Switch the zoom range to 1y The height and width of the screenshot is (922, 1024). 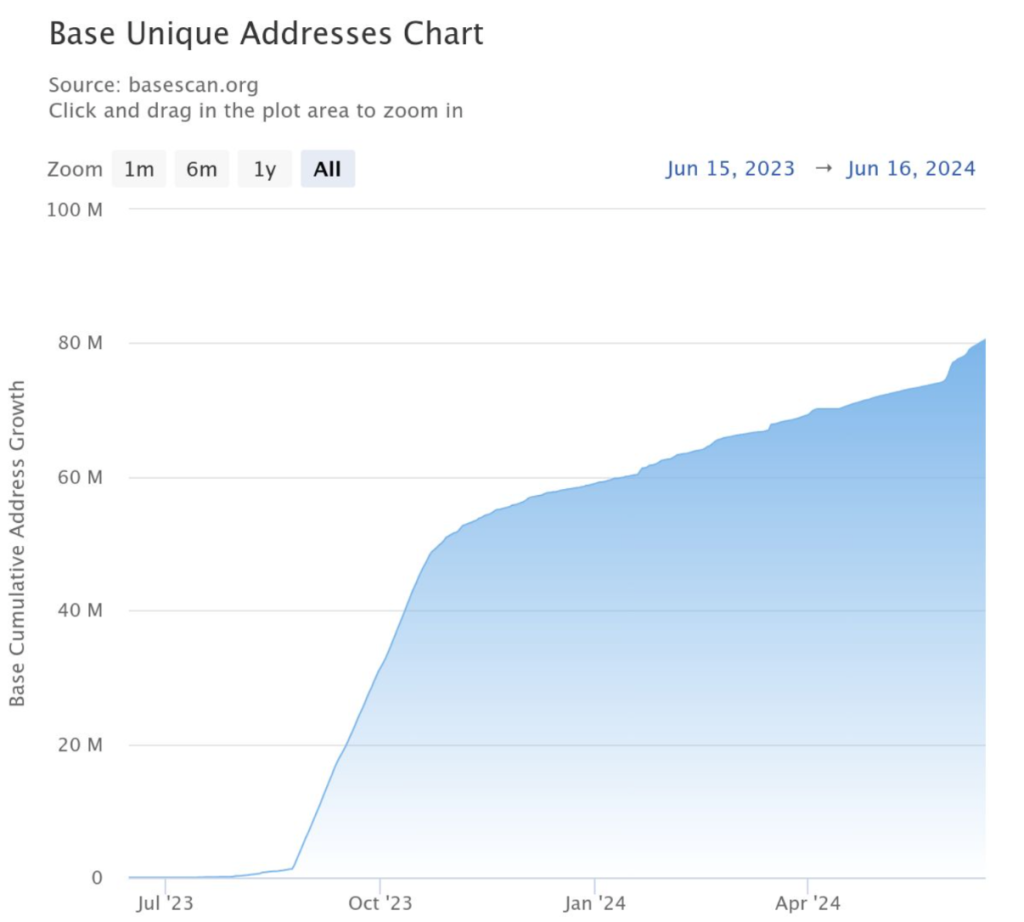(264, 169)
